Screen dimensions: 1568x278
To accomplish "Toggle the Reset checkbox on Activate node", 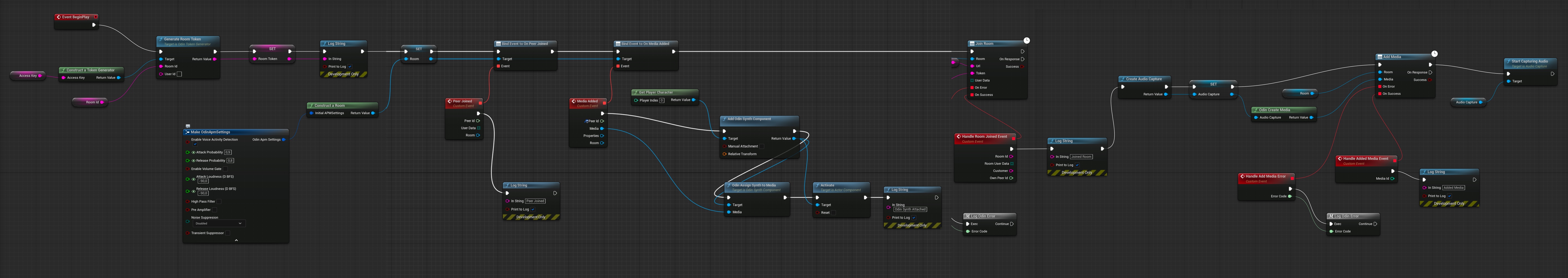I will point(833,213).
